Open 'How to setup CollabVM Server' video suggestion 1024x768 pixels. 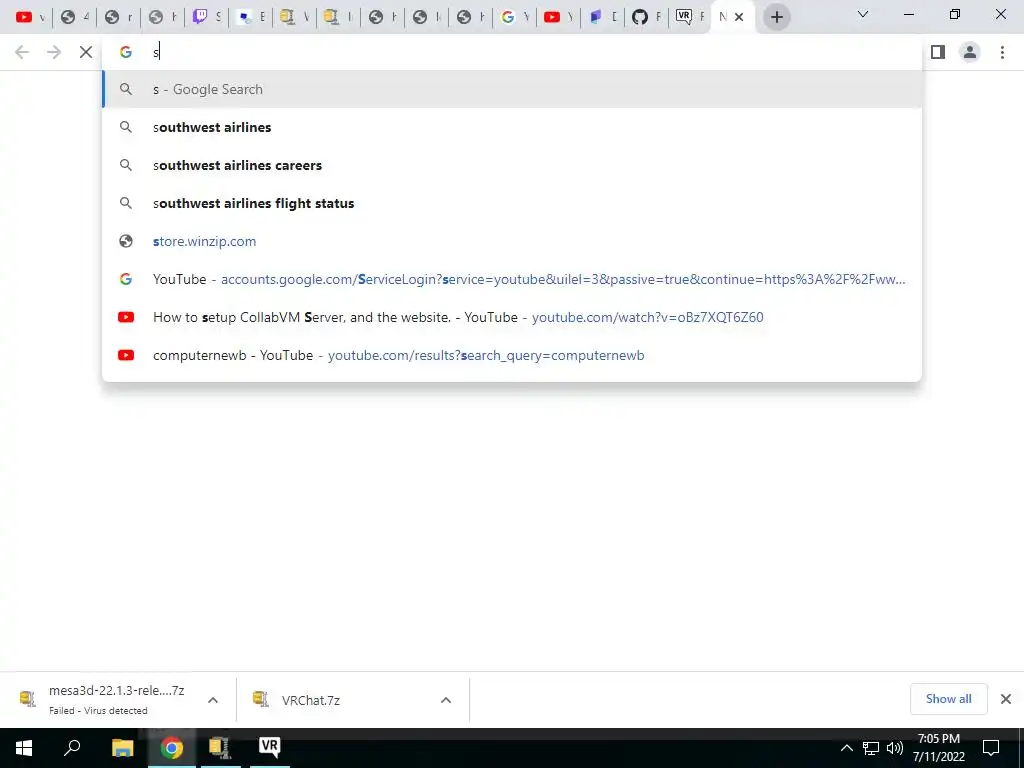point(512,317)
